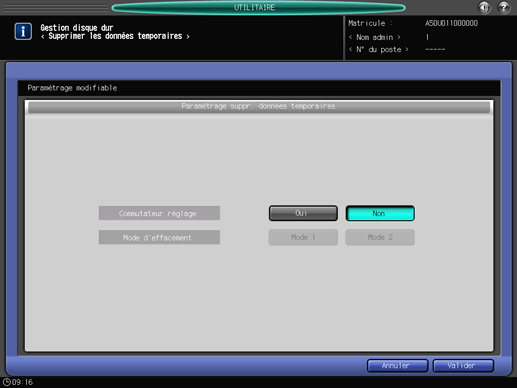Choose Mode 2 erase mode
Screen dimensions: 517x388
point(380,237)
